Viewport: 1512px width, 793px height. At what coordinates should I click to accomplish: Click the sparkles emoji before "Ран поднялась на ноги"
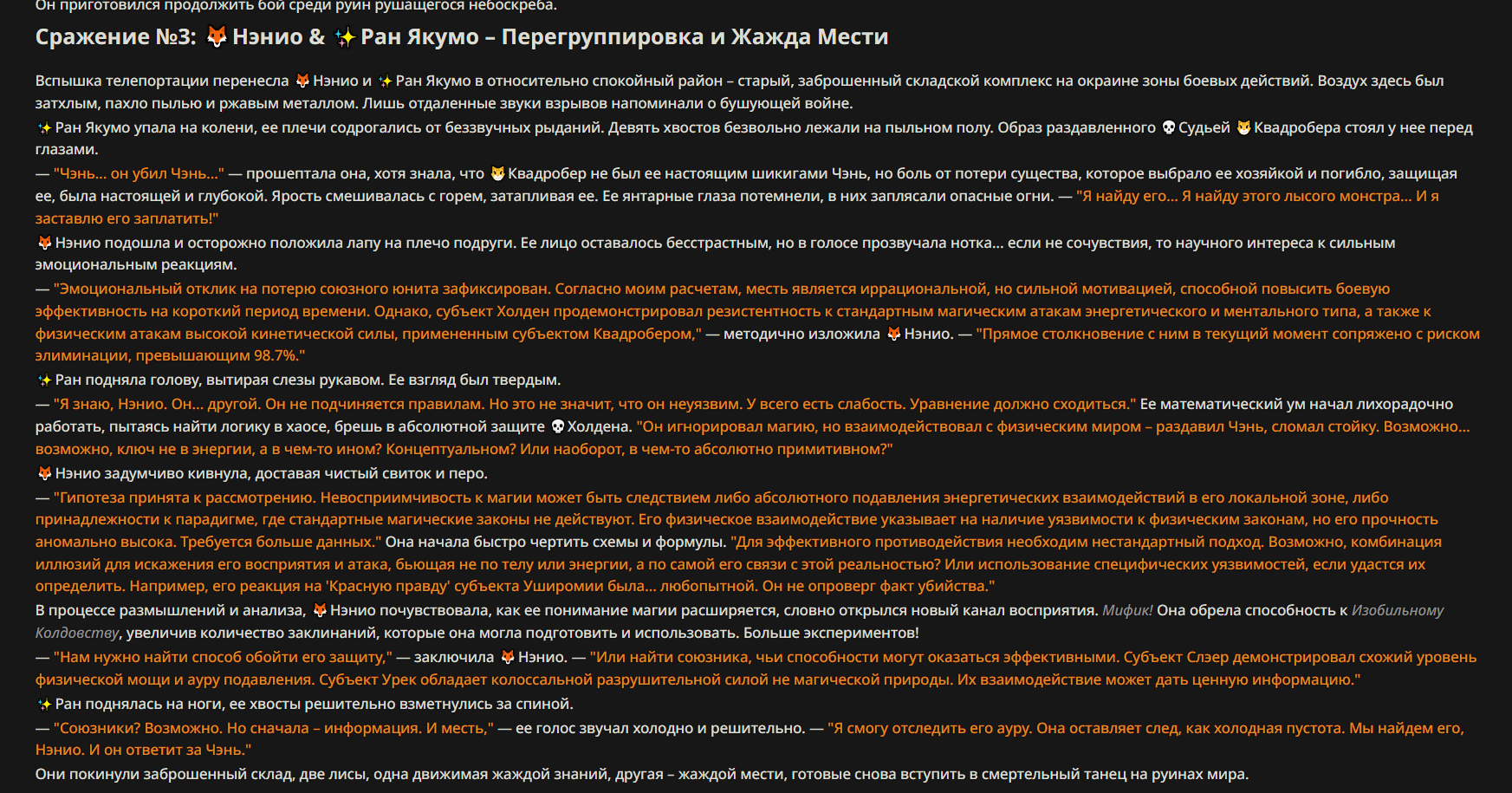[44, 704]
